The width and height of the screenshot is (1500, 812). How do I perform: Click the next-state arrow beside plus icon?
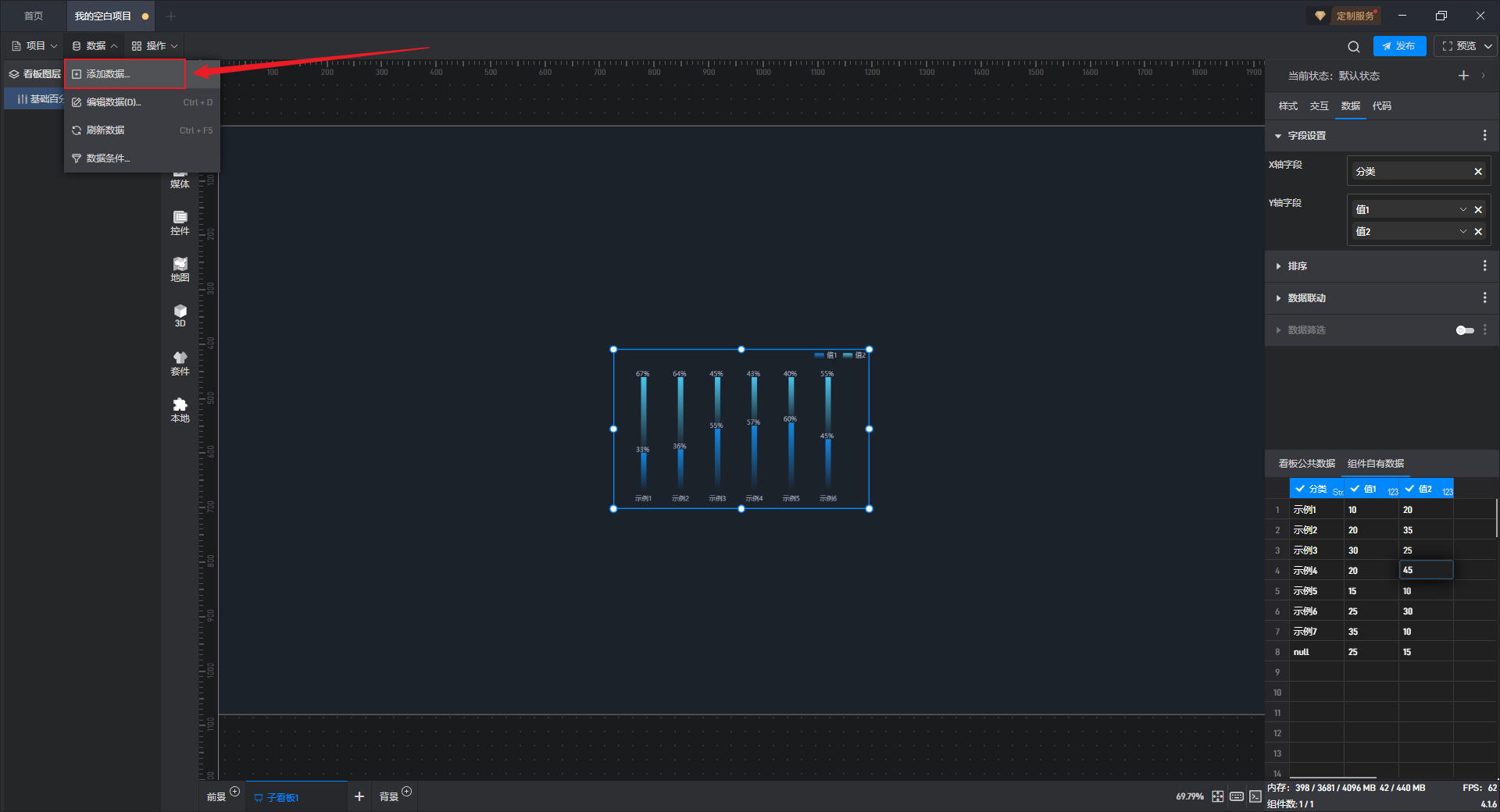pos(1483,76)
